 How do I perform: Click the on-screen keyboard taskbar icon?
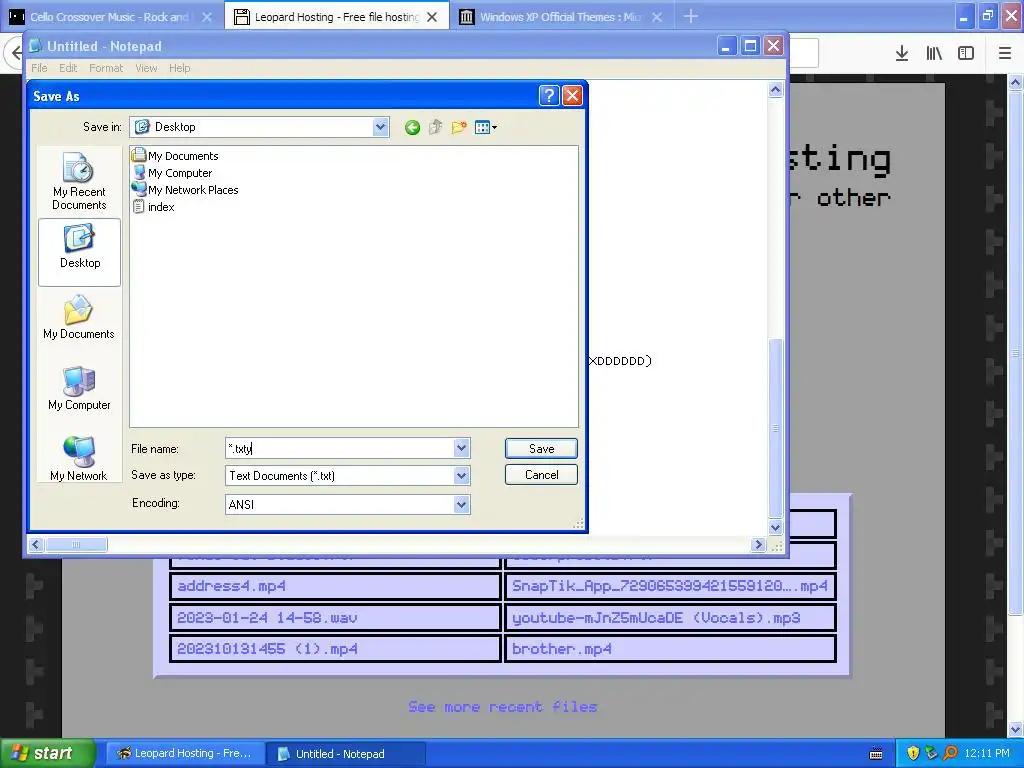[876, 754]
